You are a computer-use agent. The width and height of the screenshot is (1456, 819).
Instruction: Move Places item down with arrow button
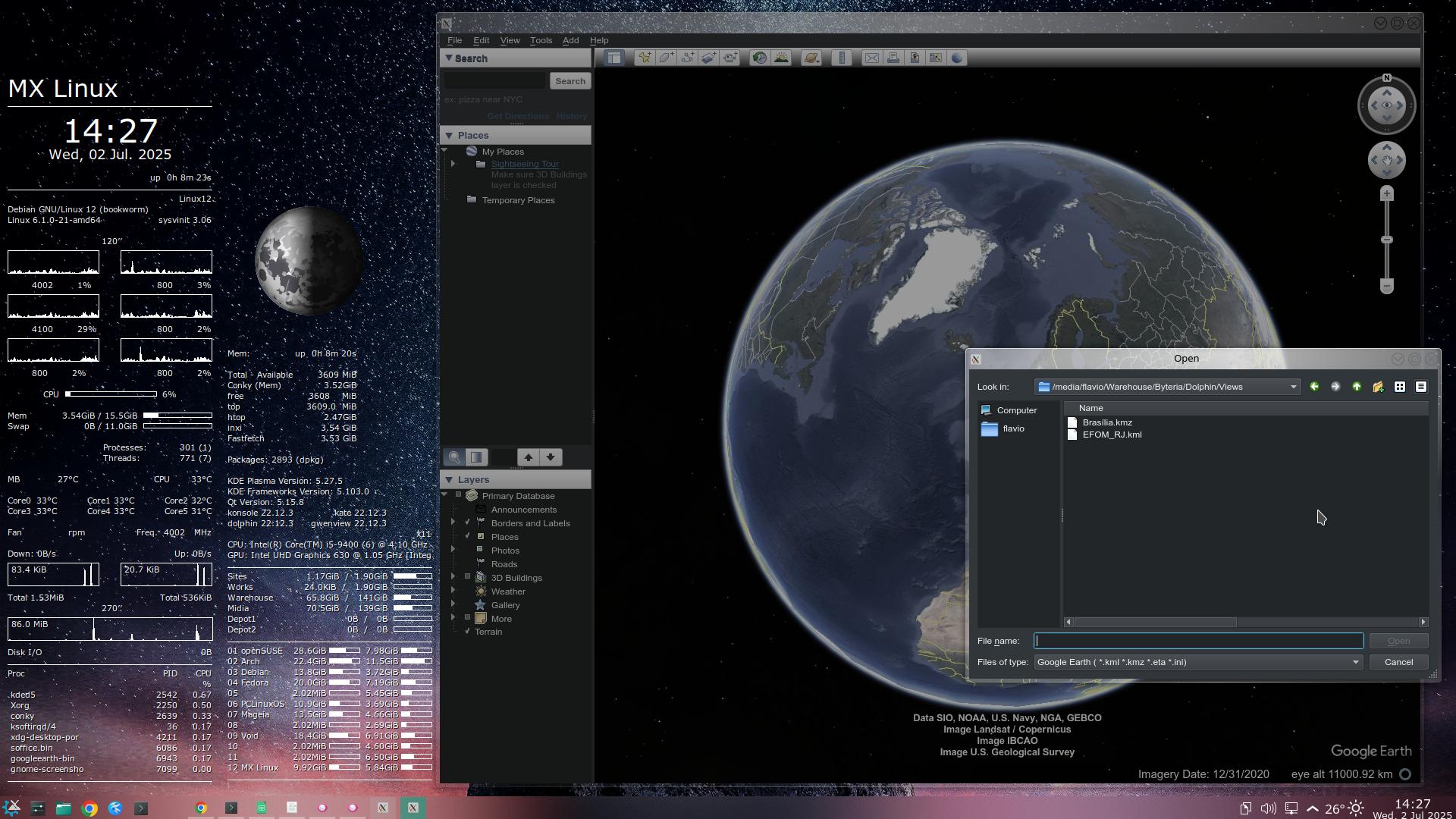(551, 457)
